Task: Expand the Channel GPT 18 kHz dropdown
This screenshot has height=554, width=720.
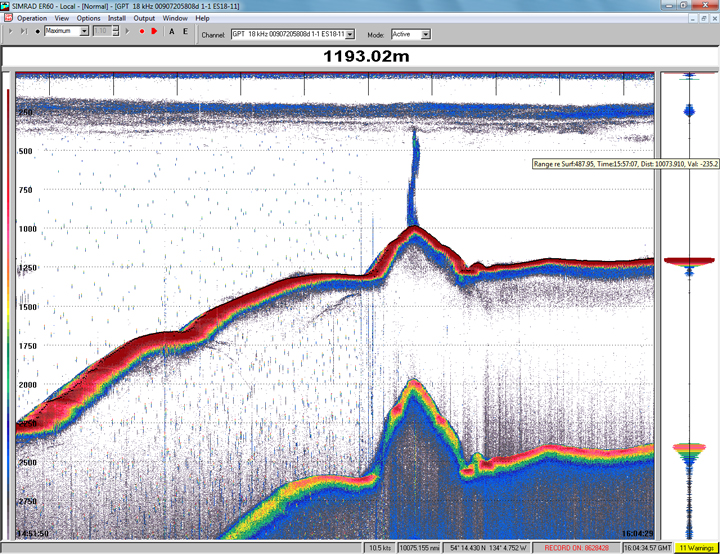Action: click(350, 34)
